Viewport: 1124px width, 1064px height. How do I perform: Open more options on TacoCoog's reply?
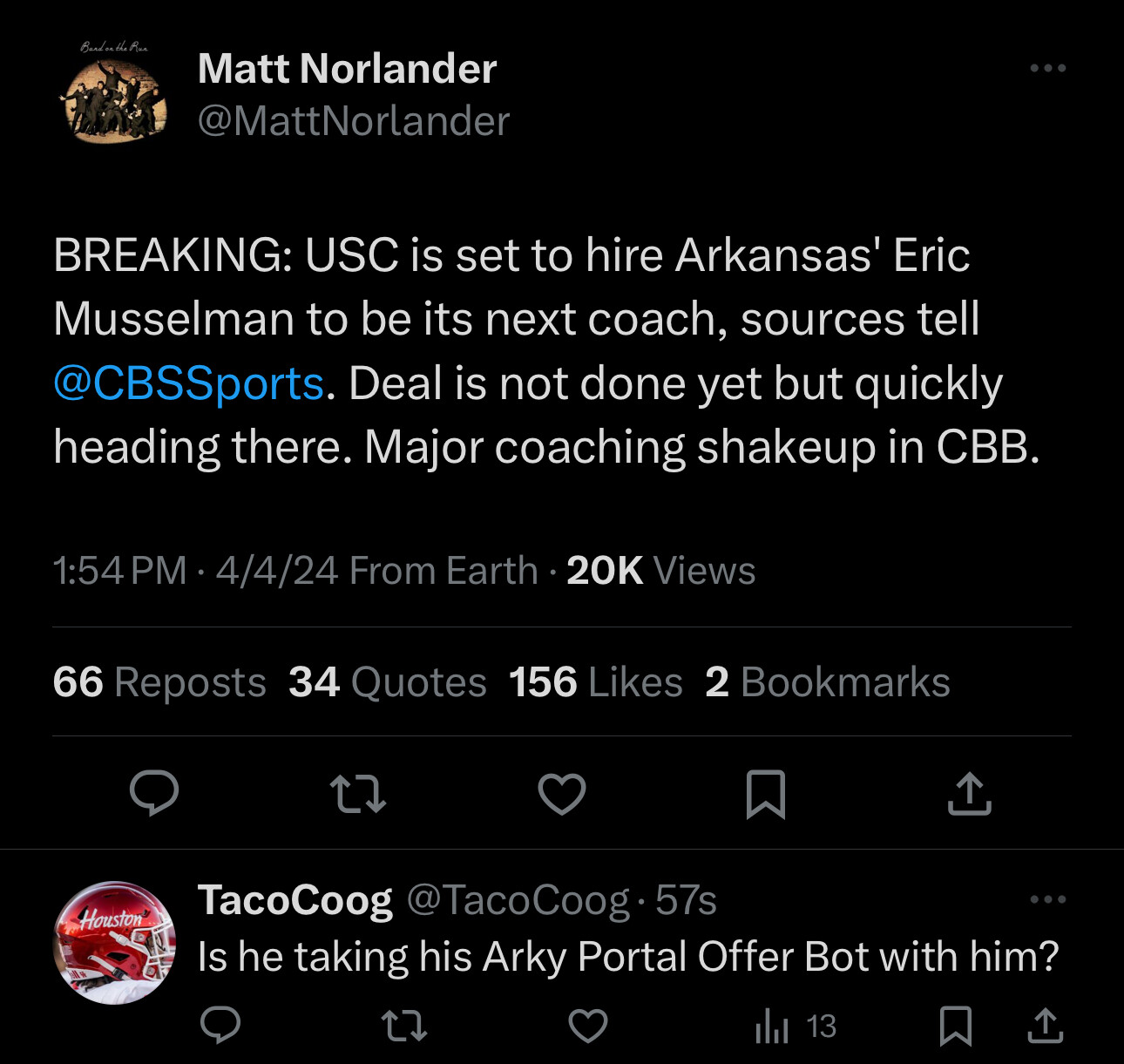click(x=1047, y=899)
